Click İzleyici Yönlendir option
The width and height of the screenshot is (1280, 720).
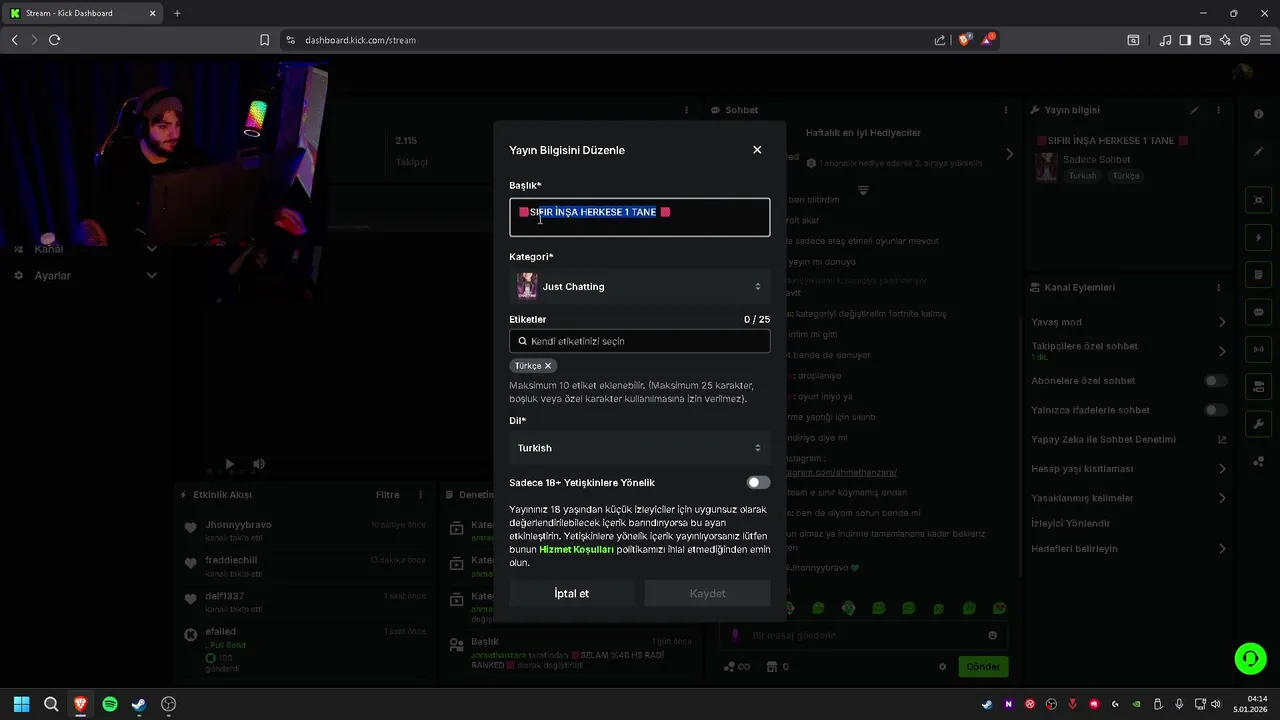click(x=1070, y=523)
